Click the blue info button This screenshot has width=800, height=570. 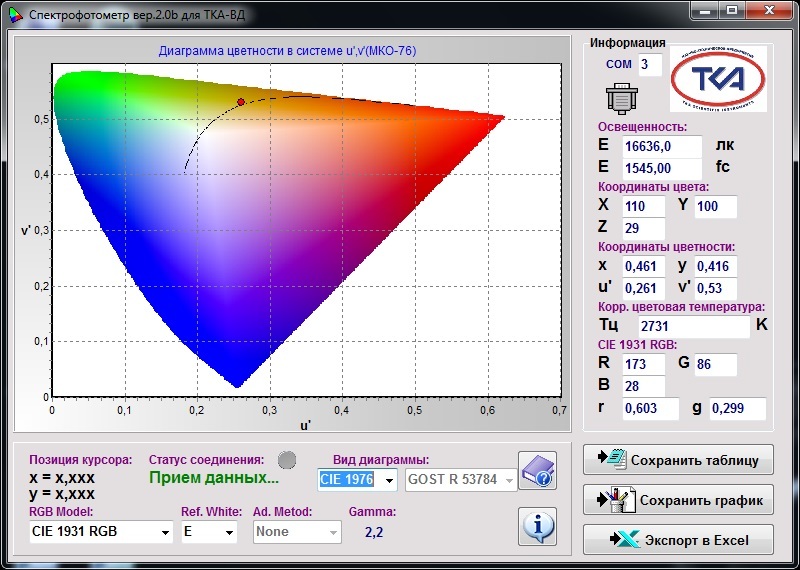(x=537, y=525)
